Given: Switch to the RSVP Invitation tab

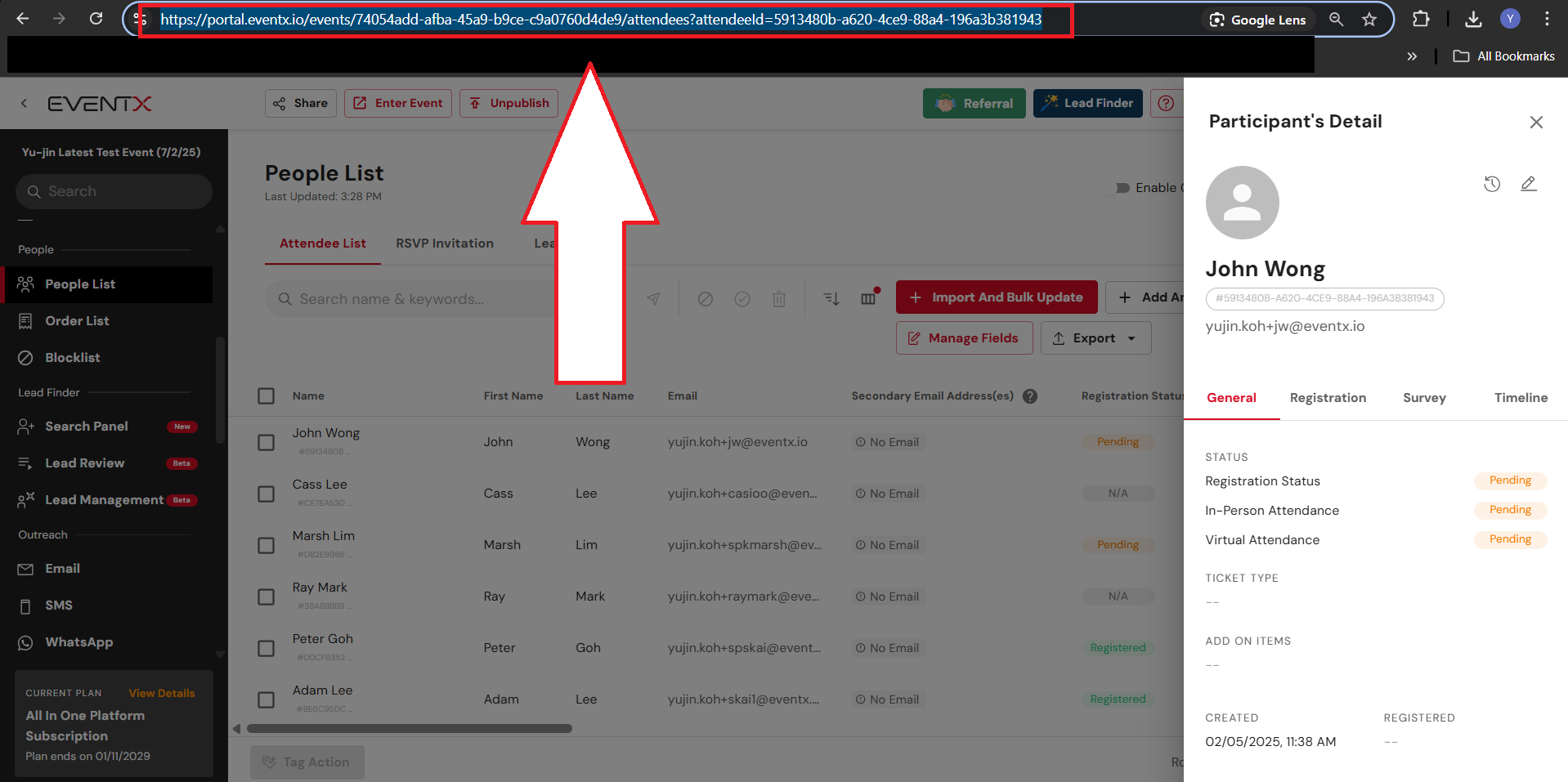Looking at the screenshot, I should click(x=445, y=244).
